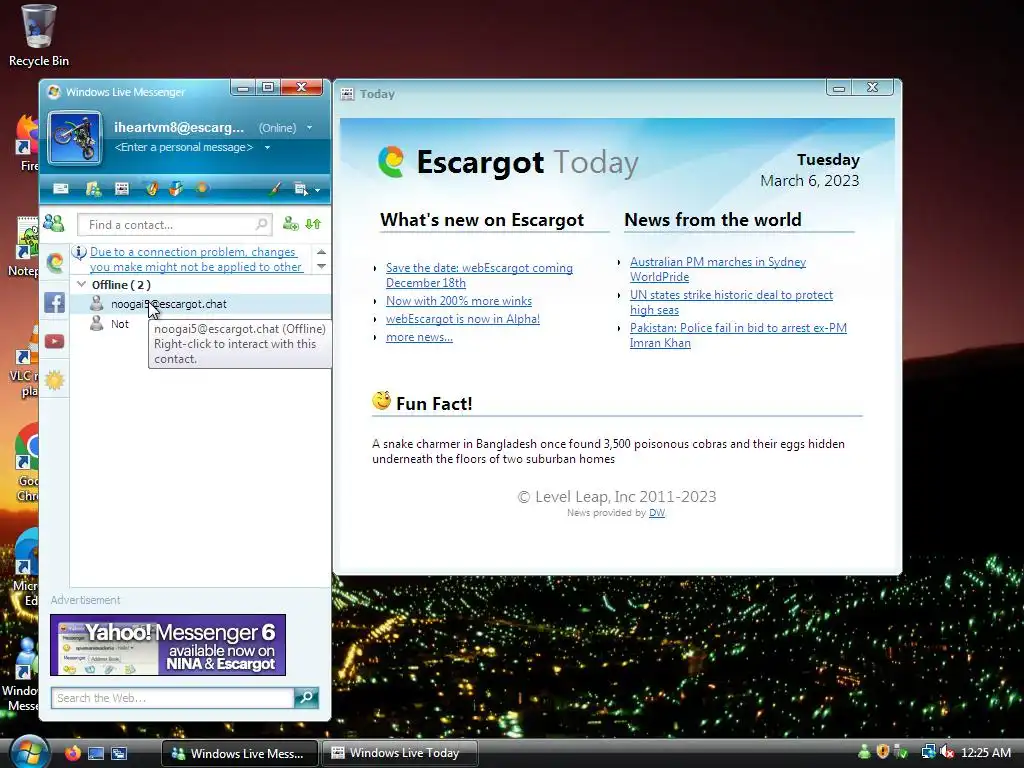
Task: Click the green Messenger tray icon
Action: [x=864, y=752]
